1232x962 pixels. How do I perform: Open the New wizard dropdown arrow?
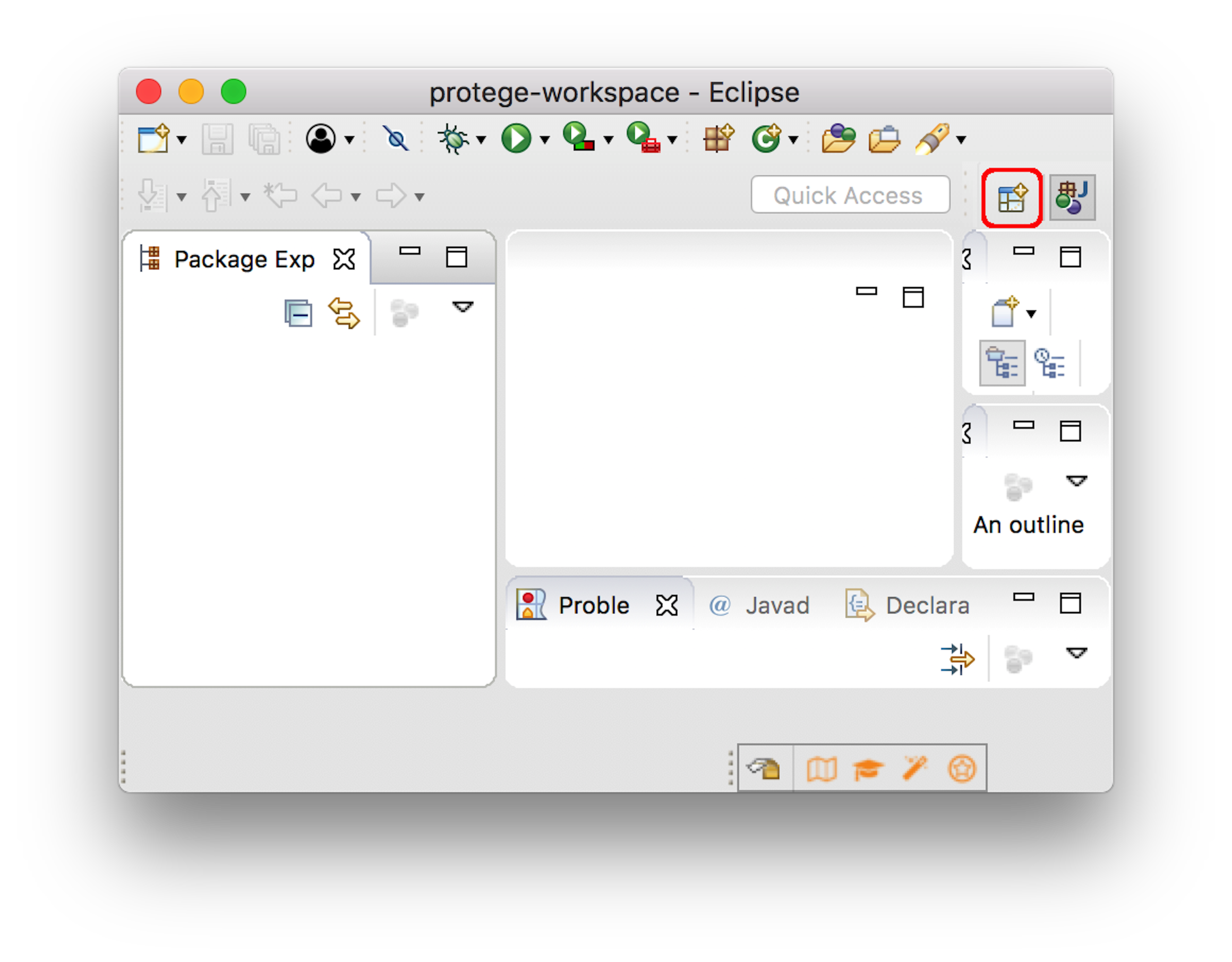[182, 140]
